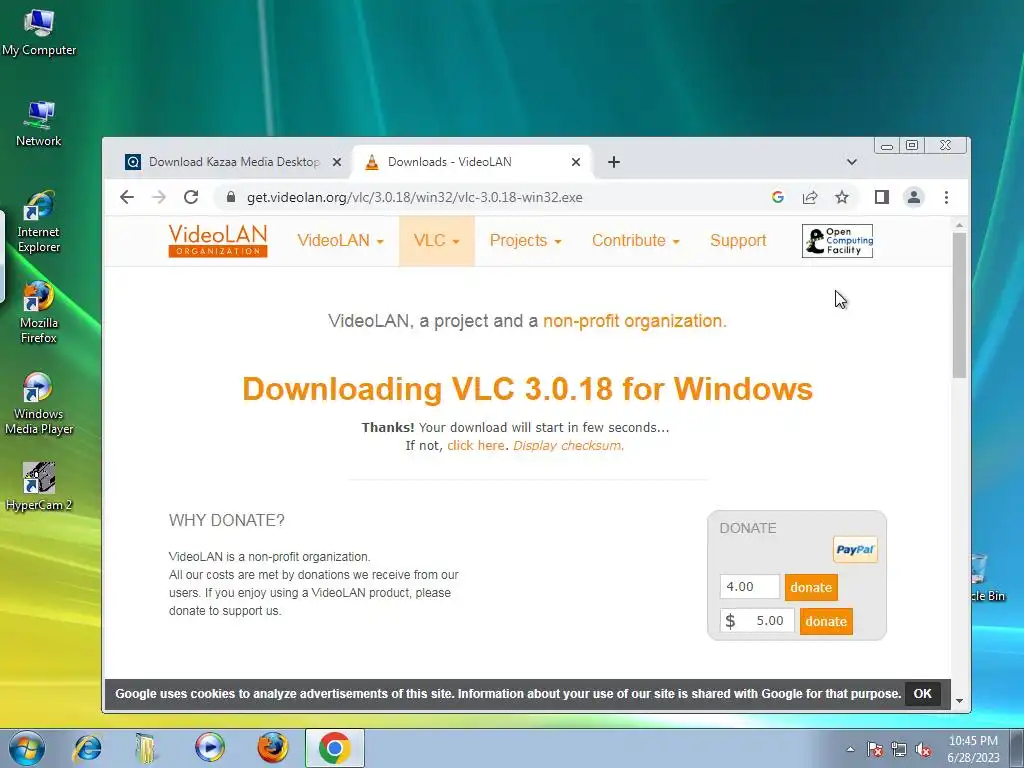Share this page via the share icon

[x=810, y=197]
